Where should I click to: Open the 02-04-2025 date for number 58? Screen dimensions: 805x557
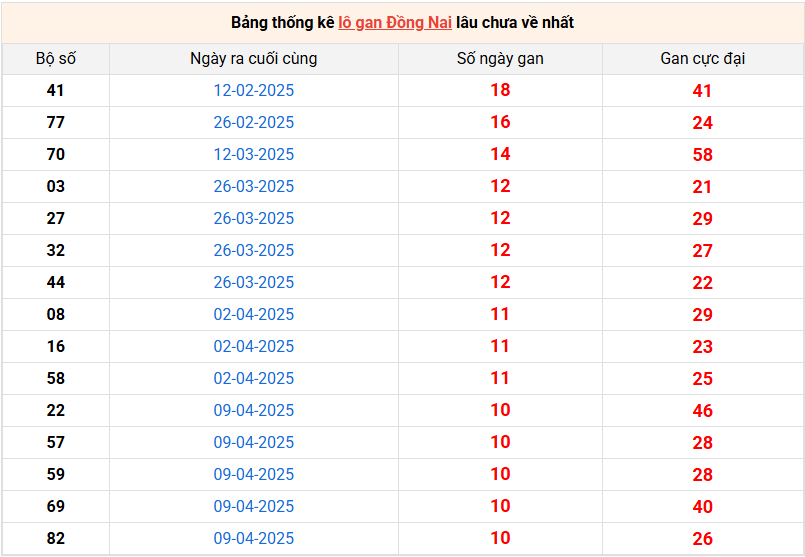click(254, 379)
